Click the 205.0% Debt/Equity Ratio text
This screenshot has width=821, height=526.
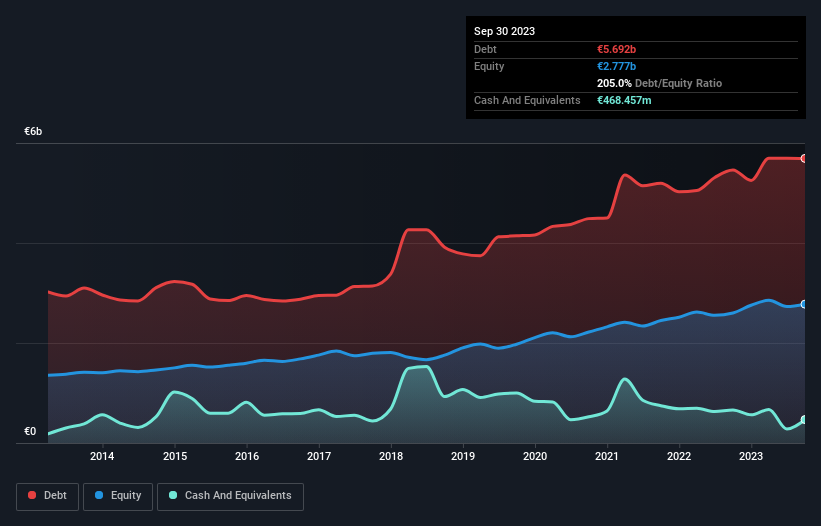[x=659, y=83]
